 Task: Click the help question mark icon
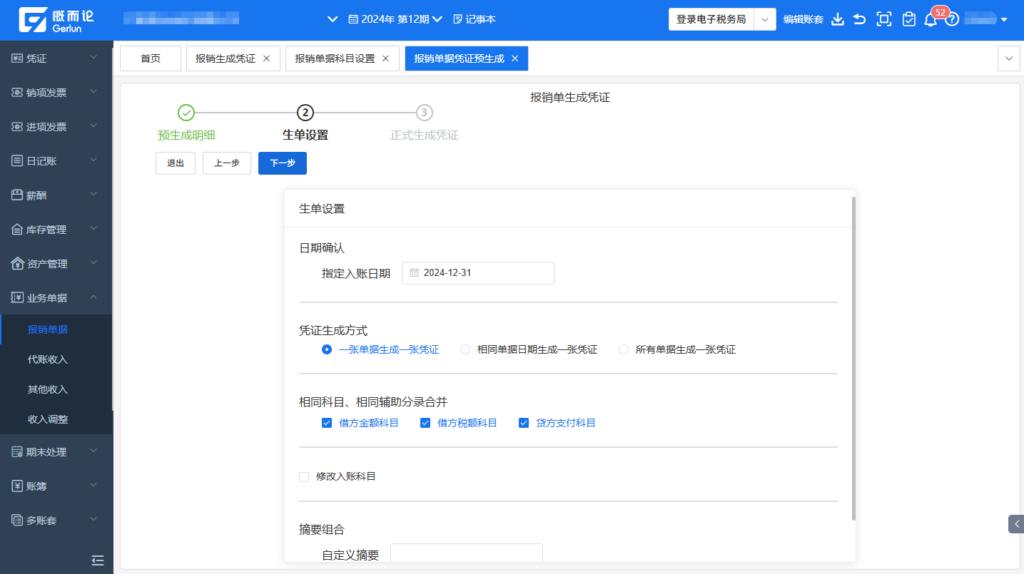point(952,19)
